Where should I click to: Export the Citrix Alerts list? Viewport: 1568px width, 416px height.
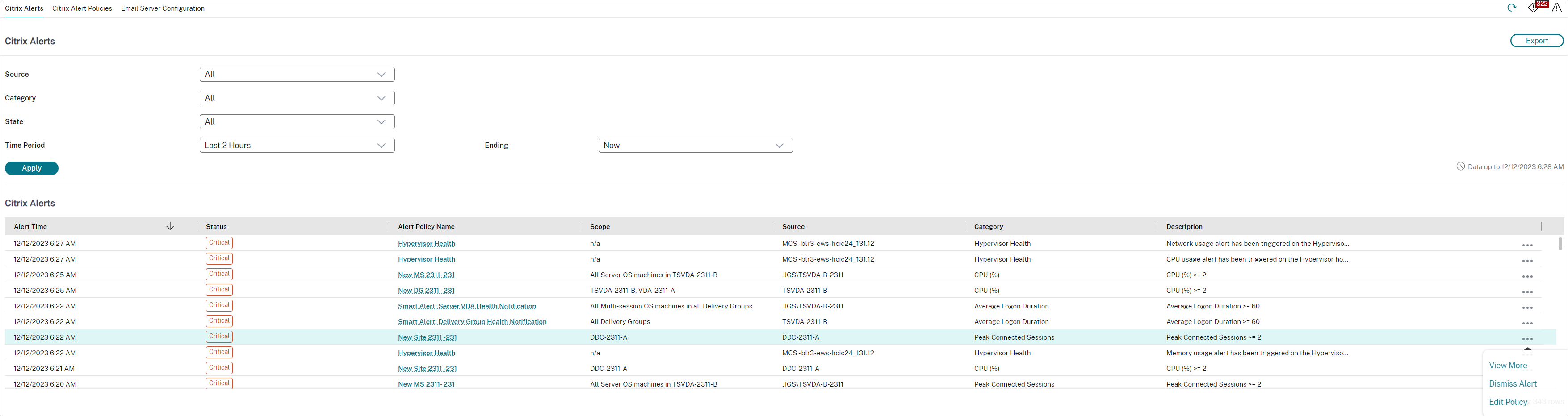point(1536,40)
